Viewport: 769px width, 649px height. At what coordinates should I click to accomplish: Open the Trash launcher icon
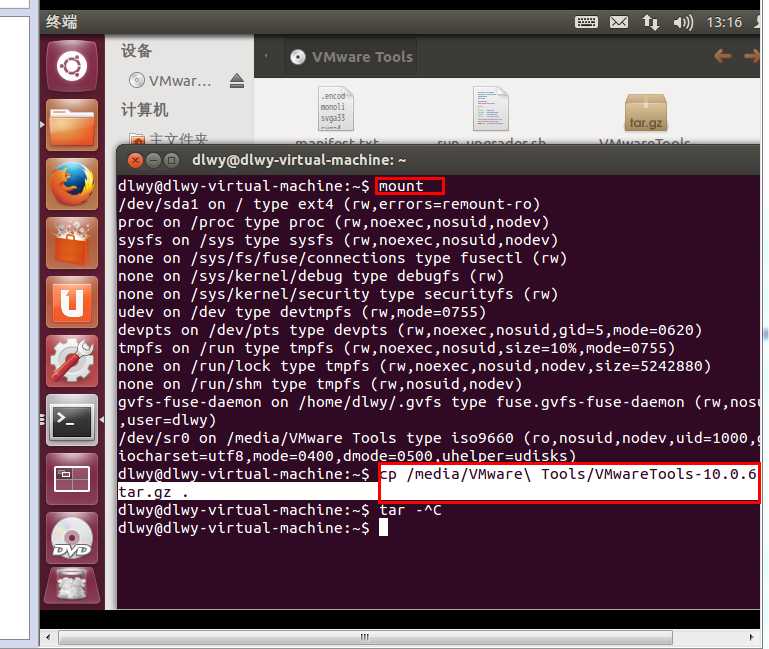[x=72, y=586]
